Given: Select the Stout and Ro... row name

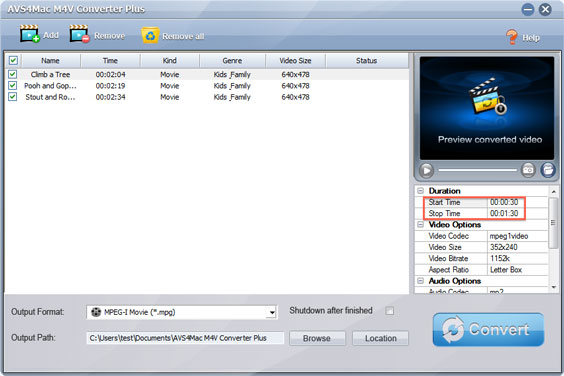Looking at the screenshot, I should (50, 97).
